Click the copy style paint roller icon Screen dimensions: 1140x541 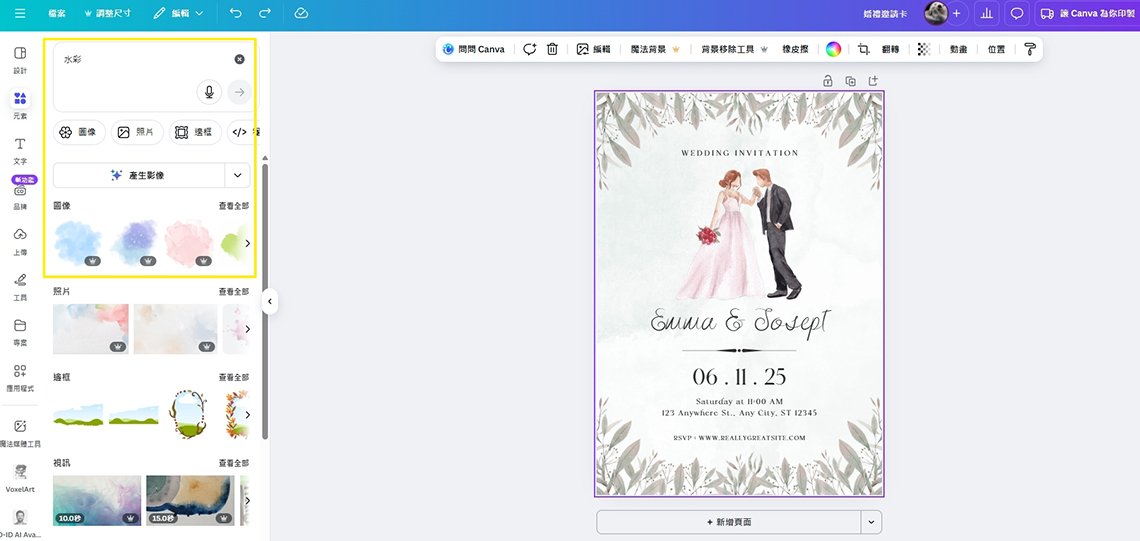[1029, 49]
